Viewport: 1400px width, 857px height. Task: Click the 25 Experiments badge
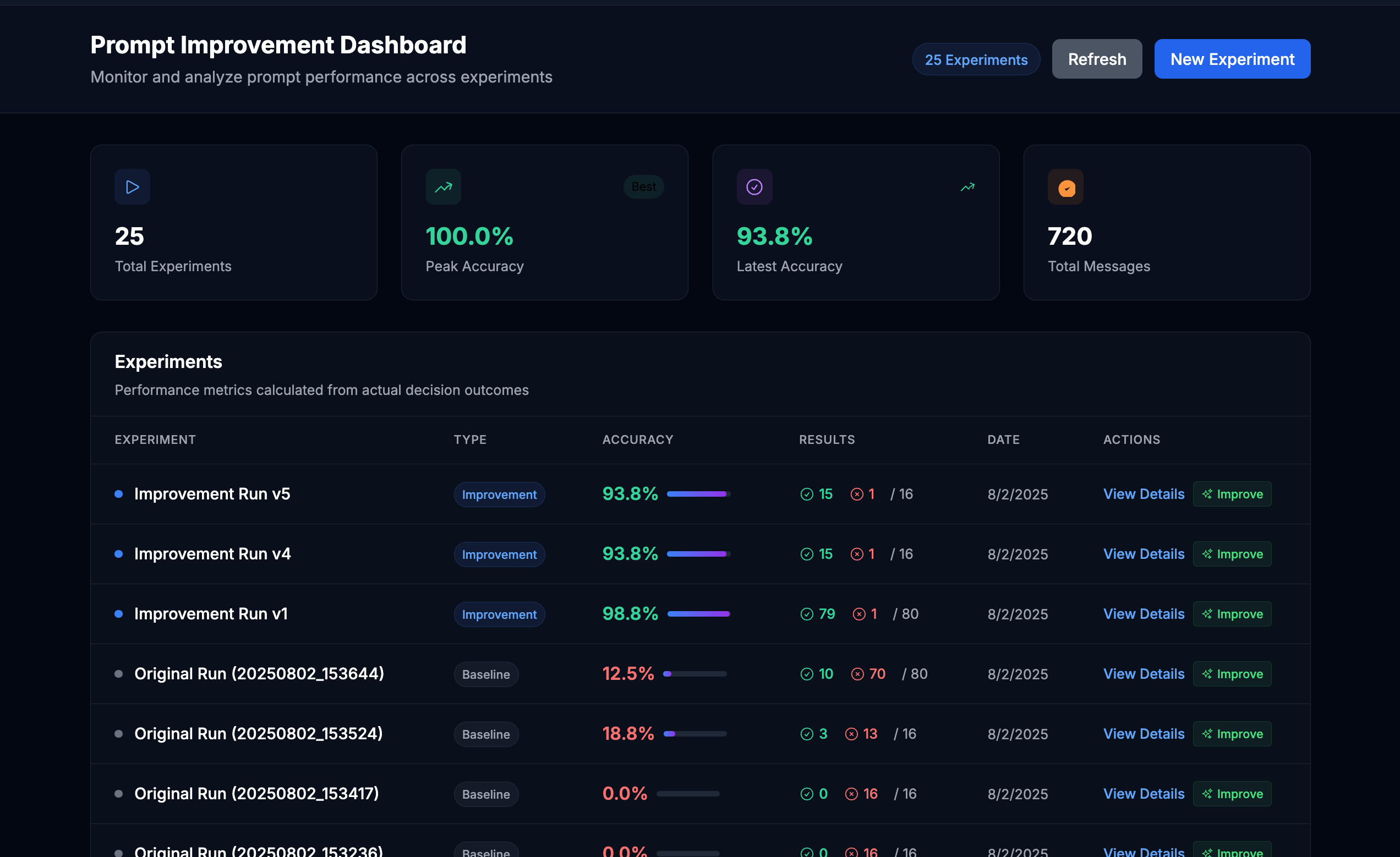pos(976,59)
